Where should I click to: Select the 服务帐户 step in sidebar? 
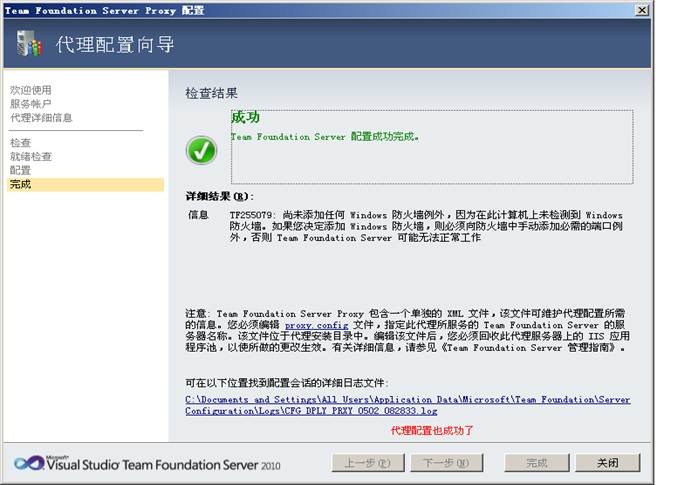click(31, 104)
